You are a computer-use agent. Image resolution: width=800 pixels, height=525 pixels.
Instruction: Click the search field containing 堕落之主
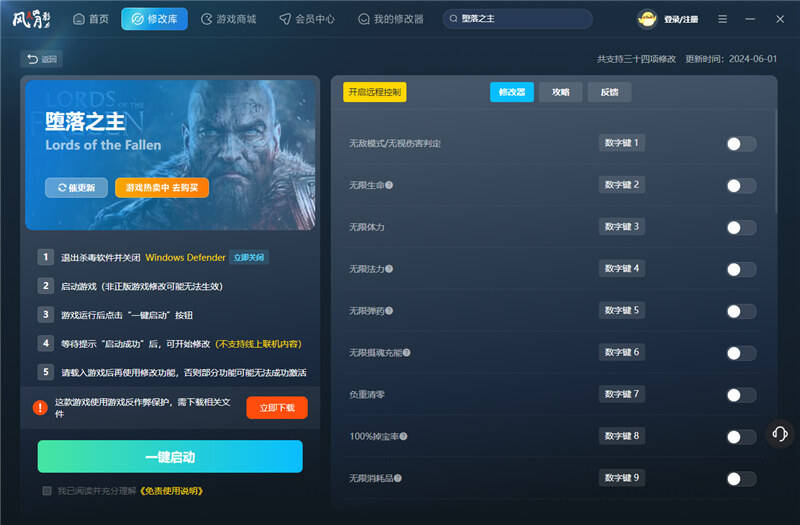[x=522, y=19]
